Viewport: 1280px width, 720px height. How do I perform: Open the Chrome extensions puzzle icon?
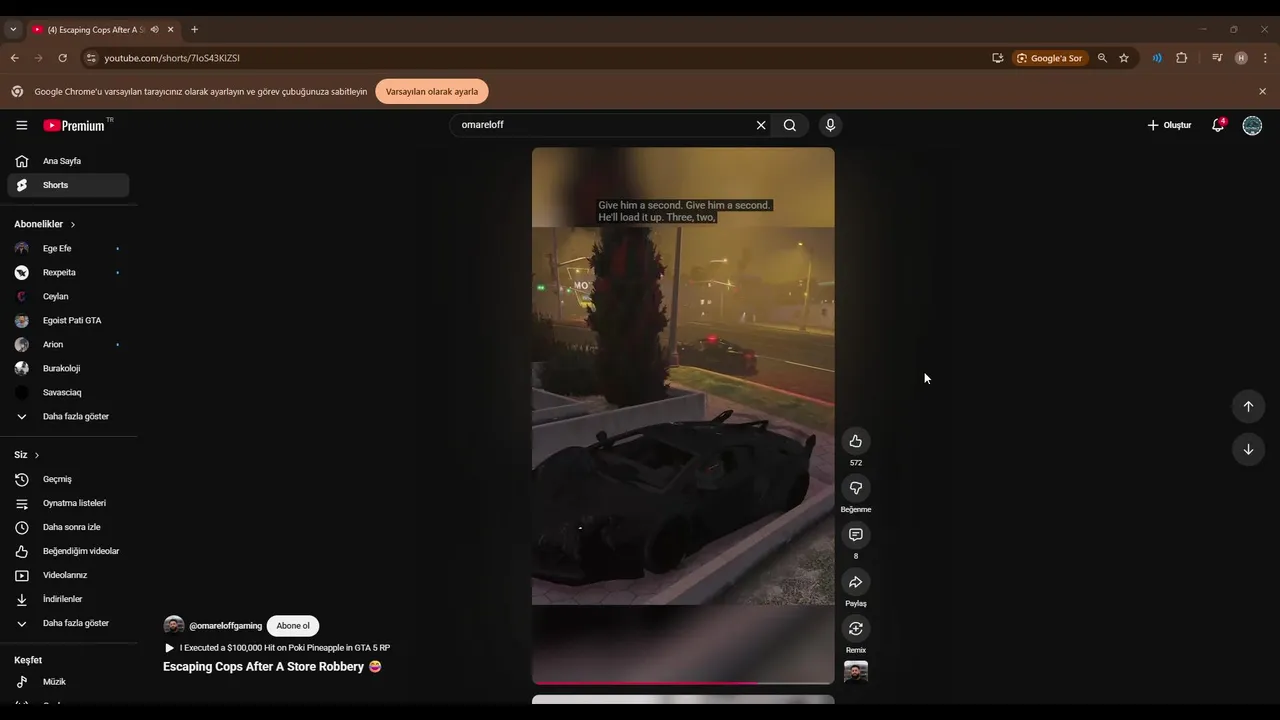pos(1182,58)
